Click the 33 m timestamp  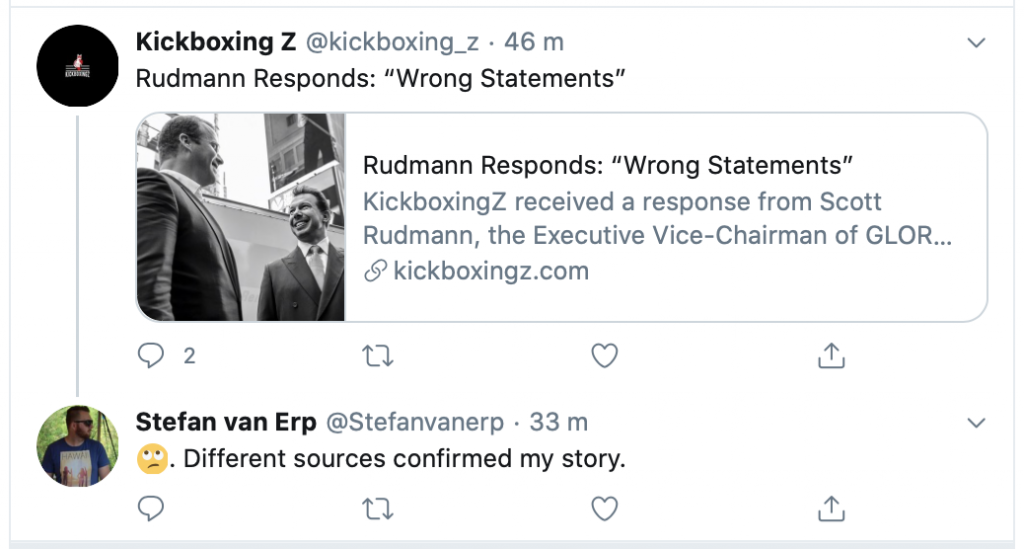[559, 423]
